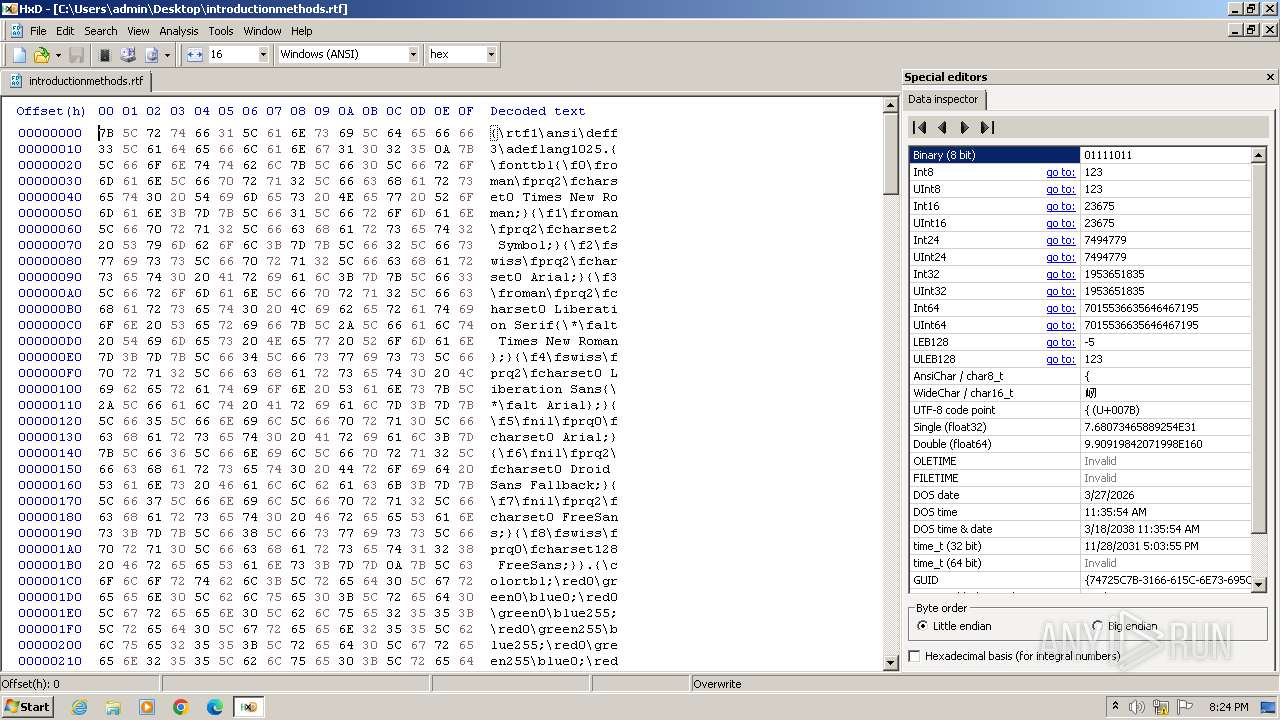Click offset row 00000100

tap(49, 389)
